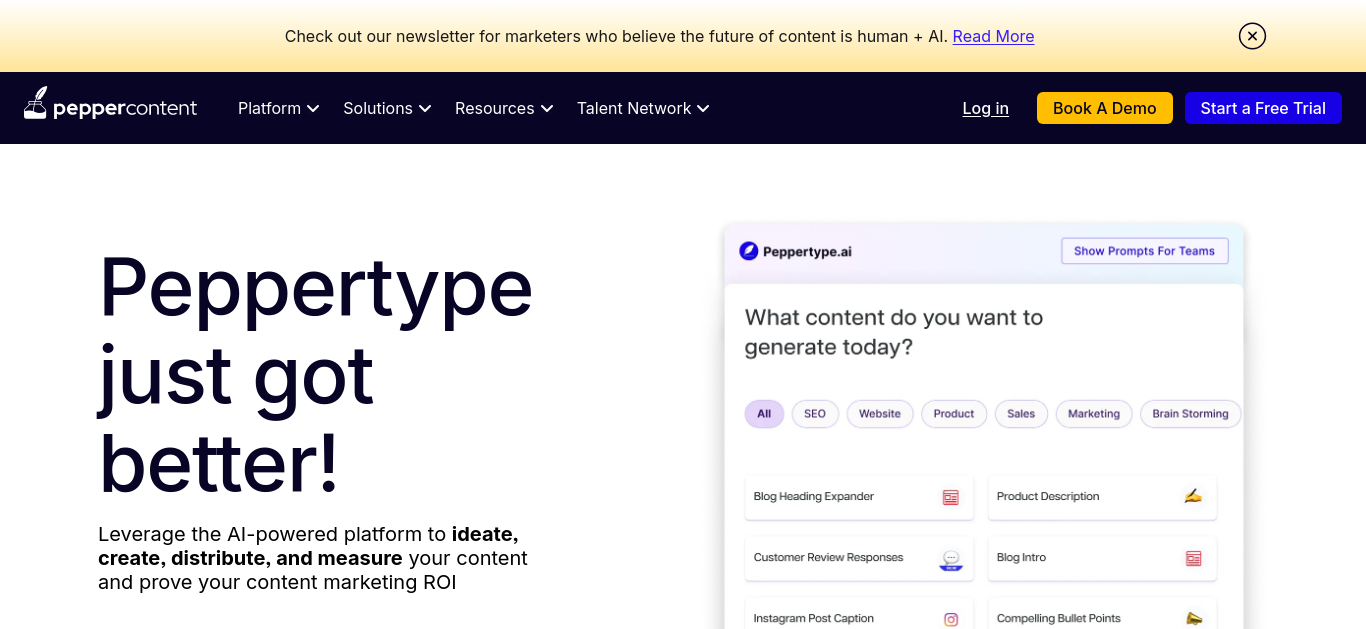The image size is (1366, 629).
Task: Open the Customer Review Responses card
Action: [859, 558]
